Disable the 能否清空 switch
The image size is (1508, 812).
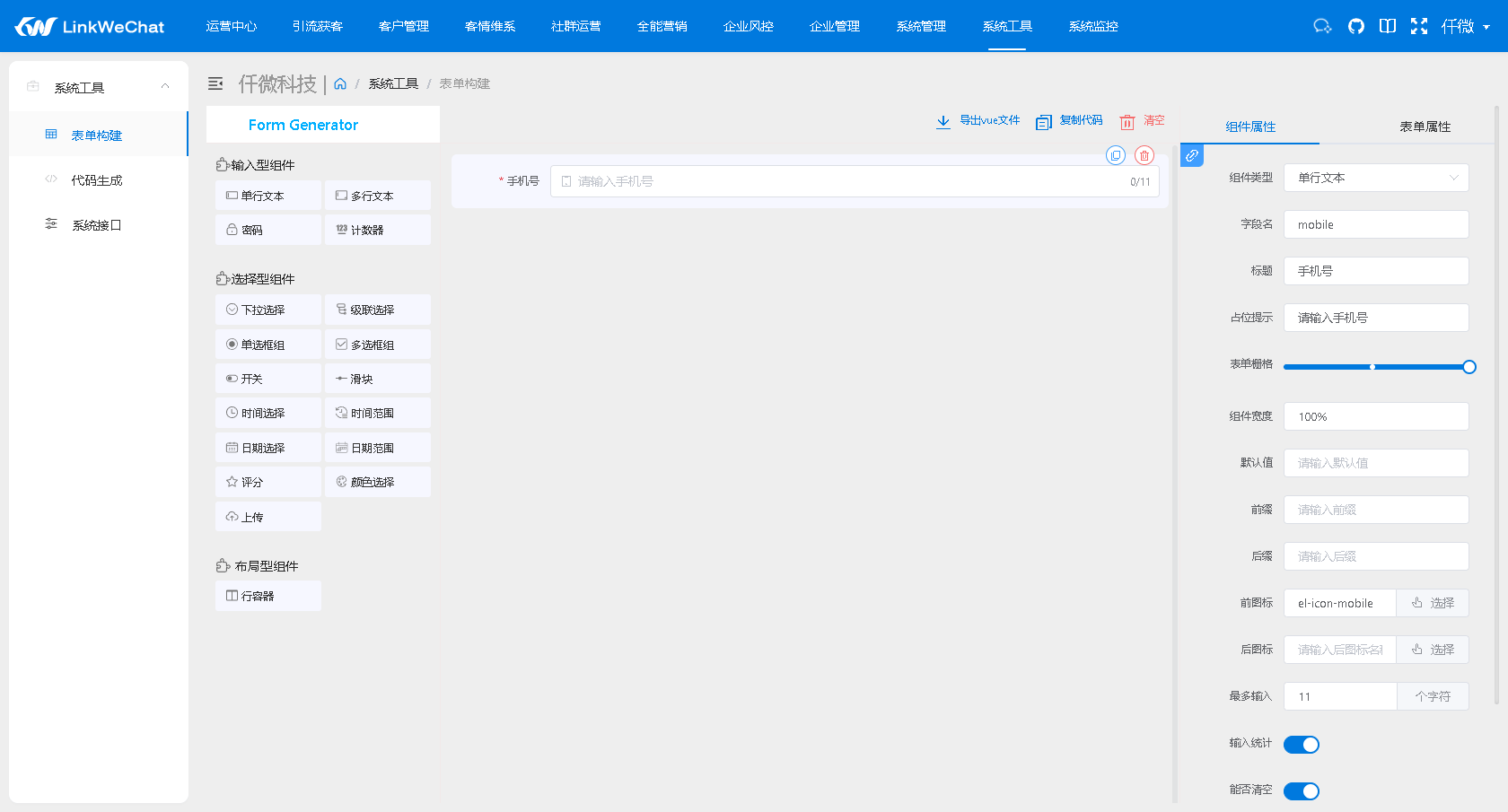click(x=1302, y=790)
